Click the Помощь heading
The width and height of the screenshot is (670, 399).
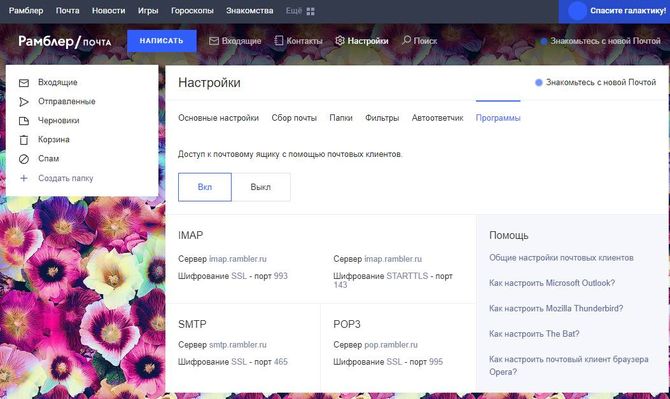[508, 235]
